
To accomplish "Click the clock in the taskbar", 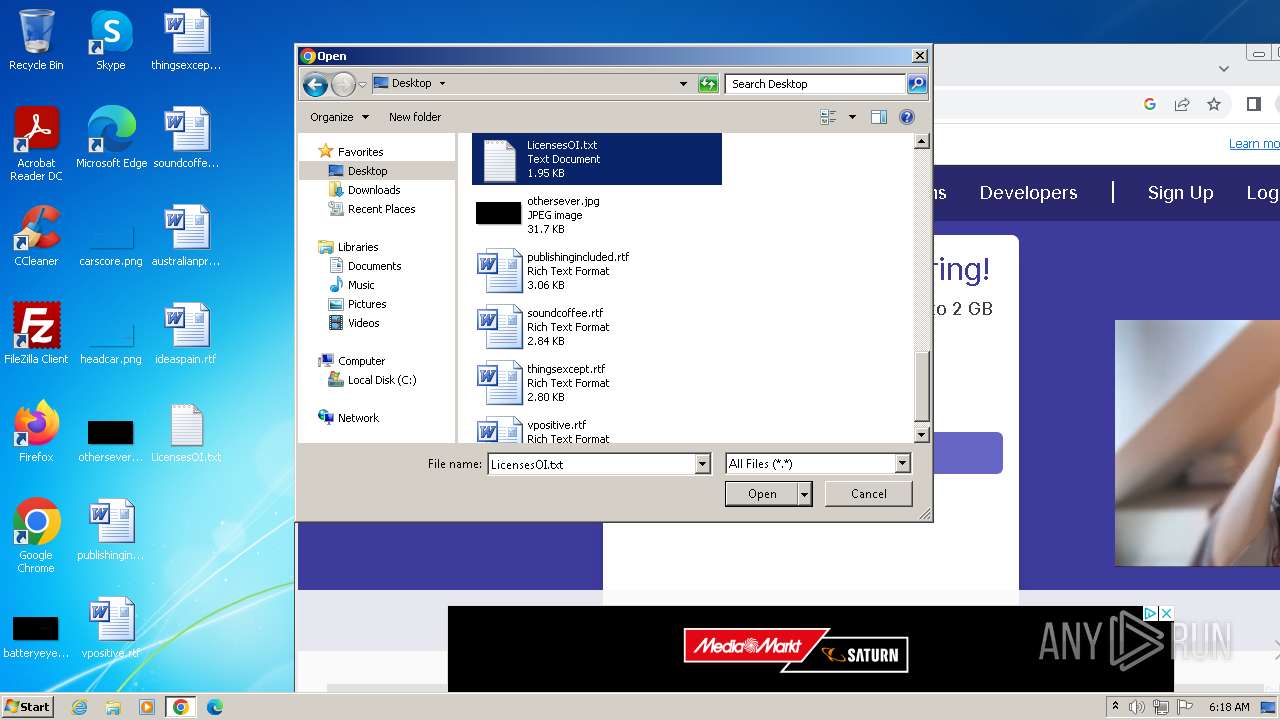I will click(x=1229, y=707).
